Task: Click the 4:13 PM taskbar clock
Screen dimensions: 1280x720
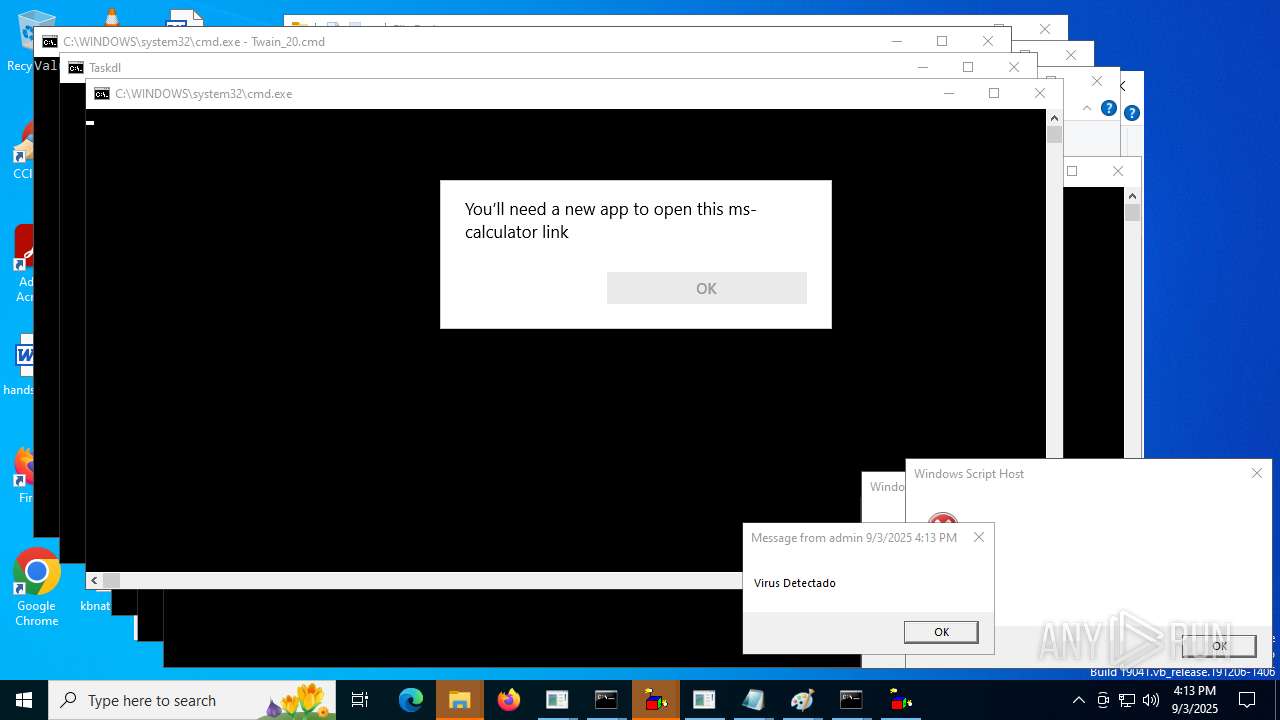Action: (x=1194, y=700)
